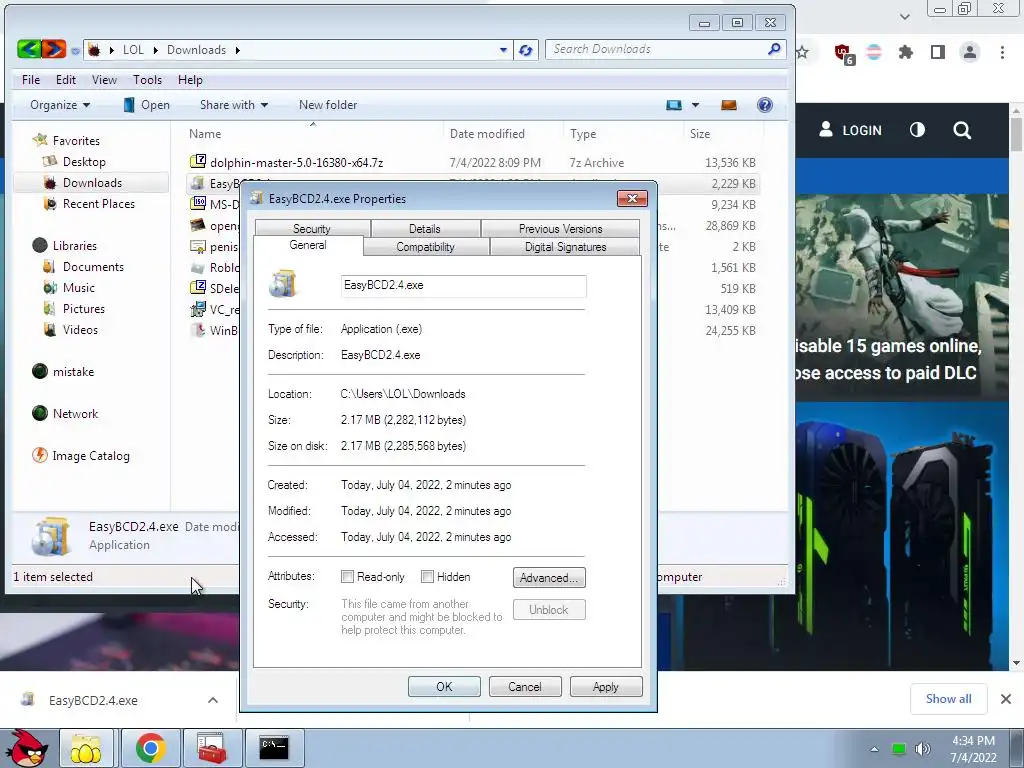
Task: Click the green Back arrow in Explorer
Action: pyautogui.click(x=29, y=49)
